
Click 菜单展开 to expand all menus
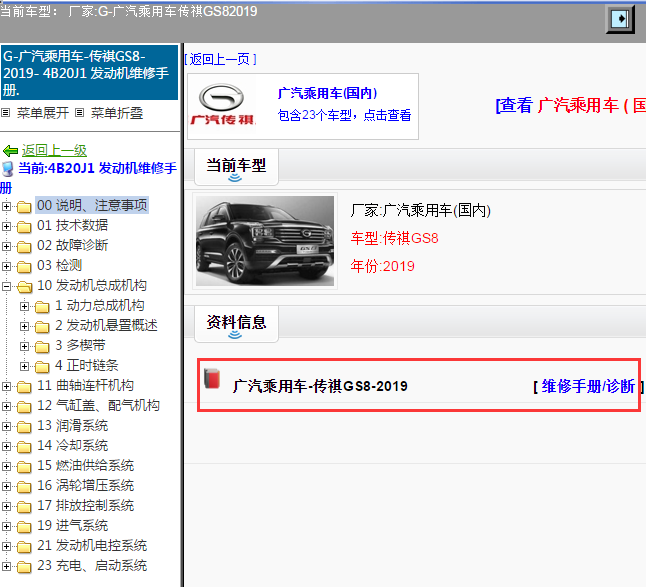tap(42, 113)
